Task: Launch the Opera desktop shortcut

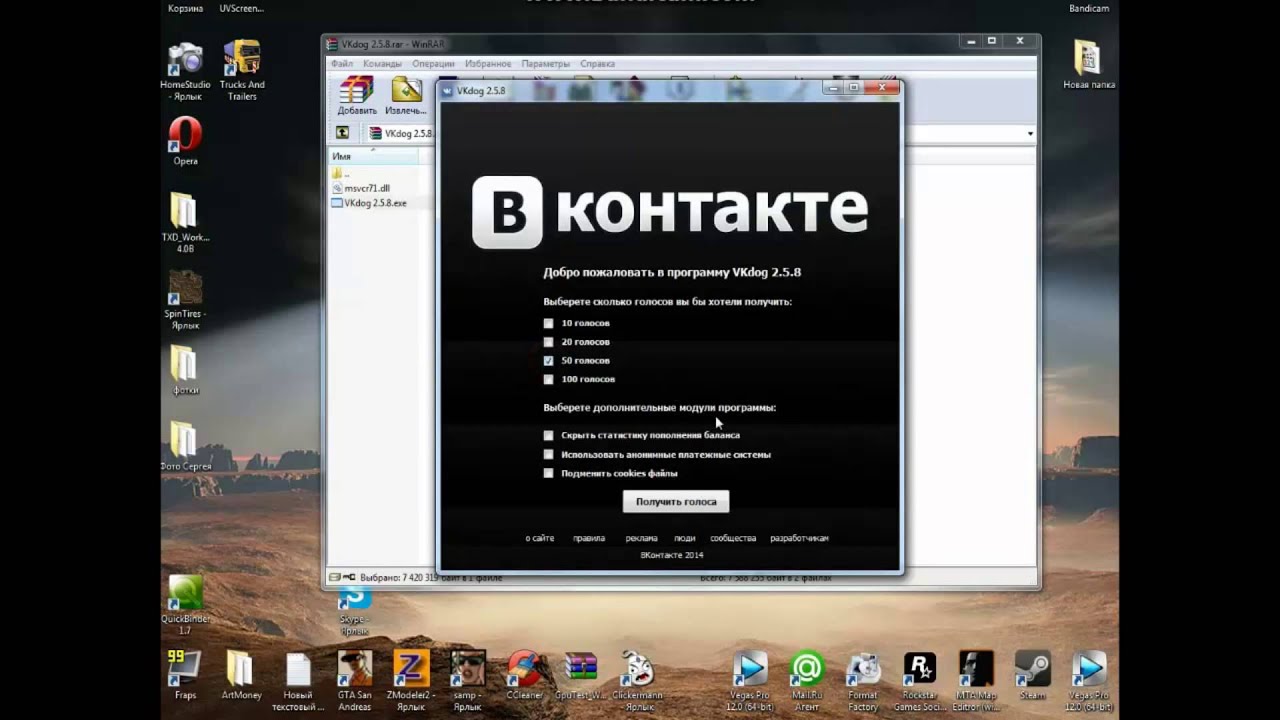Action: pos(185,141)
